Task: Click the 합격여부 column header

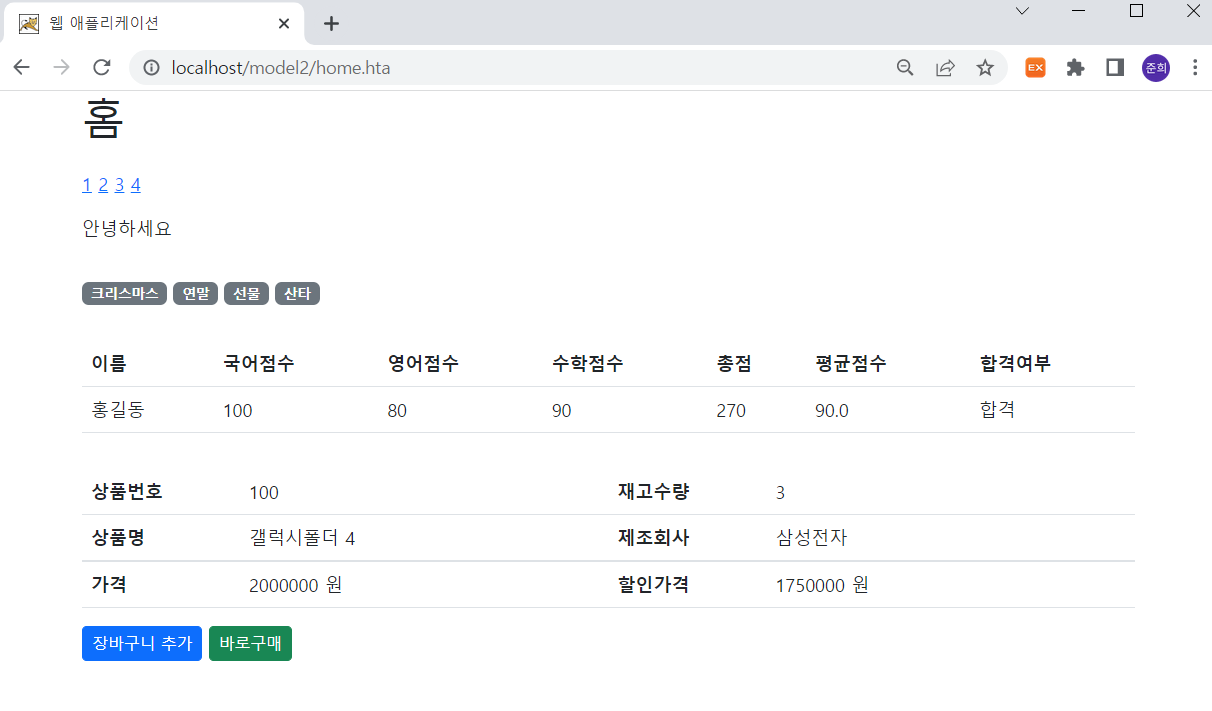Action: click(1016, 364)
